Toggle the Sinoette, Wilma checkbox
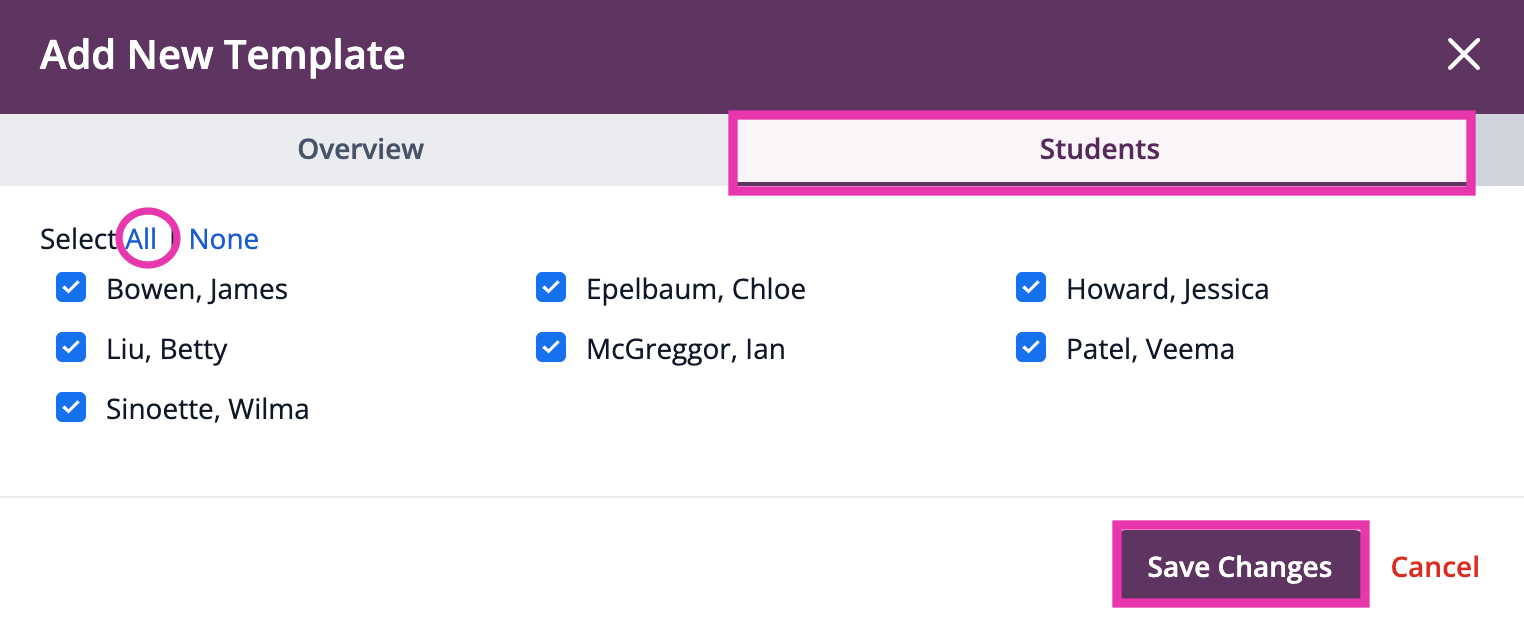The height and width of the screenshot is (626, 1524). tap(71, 408)
